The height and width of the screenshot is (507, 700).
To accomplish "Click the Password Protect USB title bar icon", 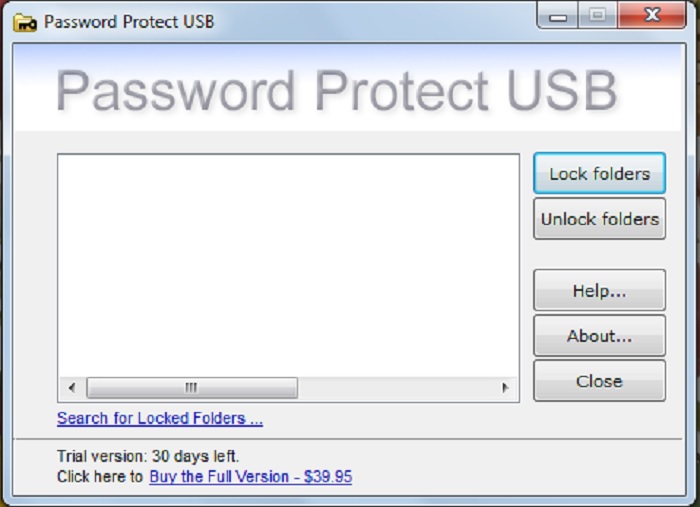I will coord(25,21).
